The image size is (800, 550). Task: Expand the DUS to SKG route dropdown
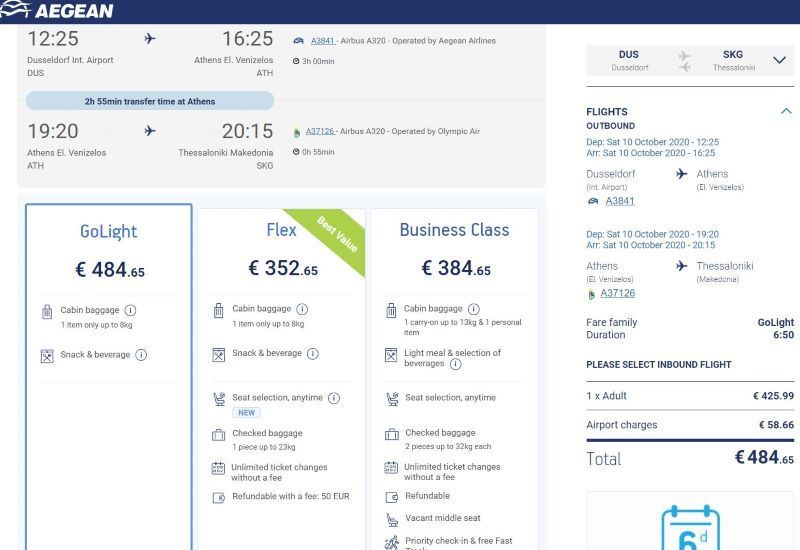779,60
